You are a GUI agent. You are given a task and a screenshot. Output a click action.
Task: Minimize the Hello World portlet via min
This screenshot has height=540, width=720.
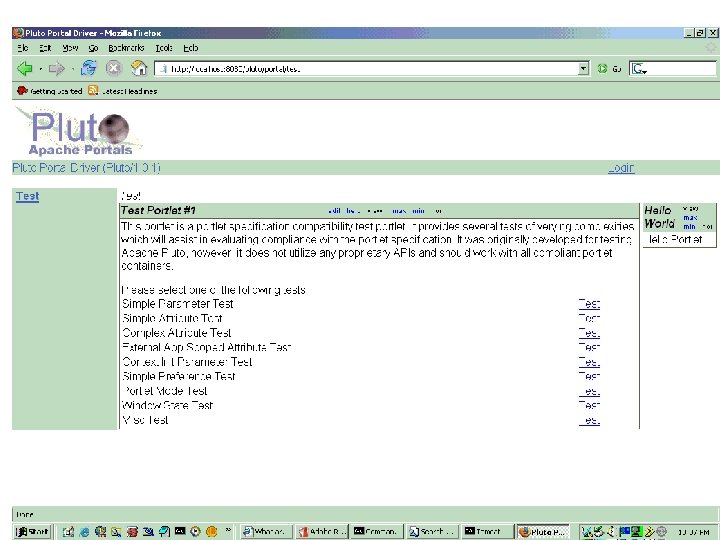(x=689, y=226)
